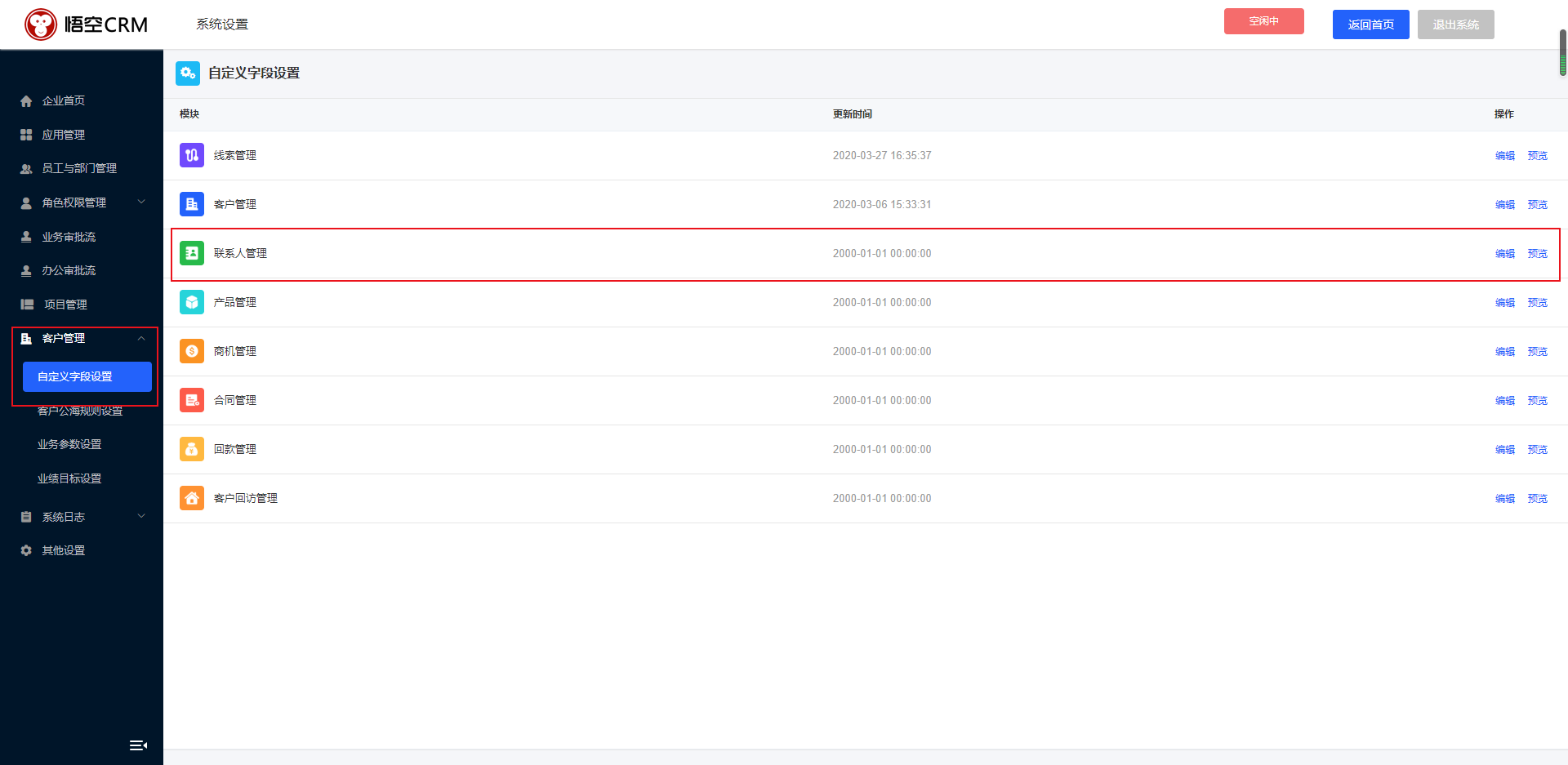Click the teal 产品管理 cube icon
This screenshot has width=1568, height=765.
(x=192, y=302)
